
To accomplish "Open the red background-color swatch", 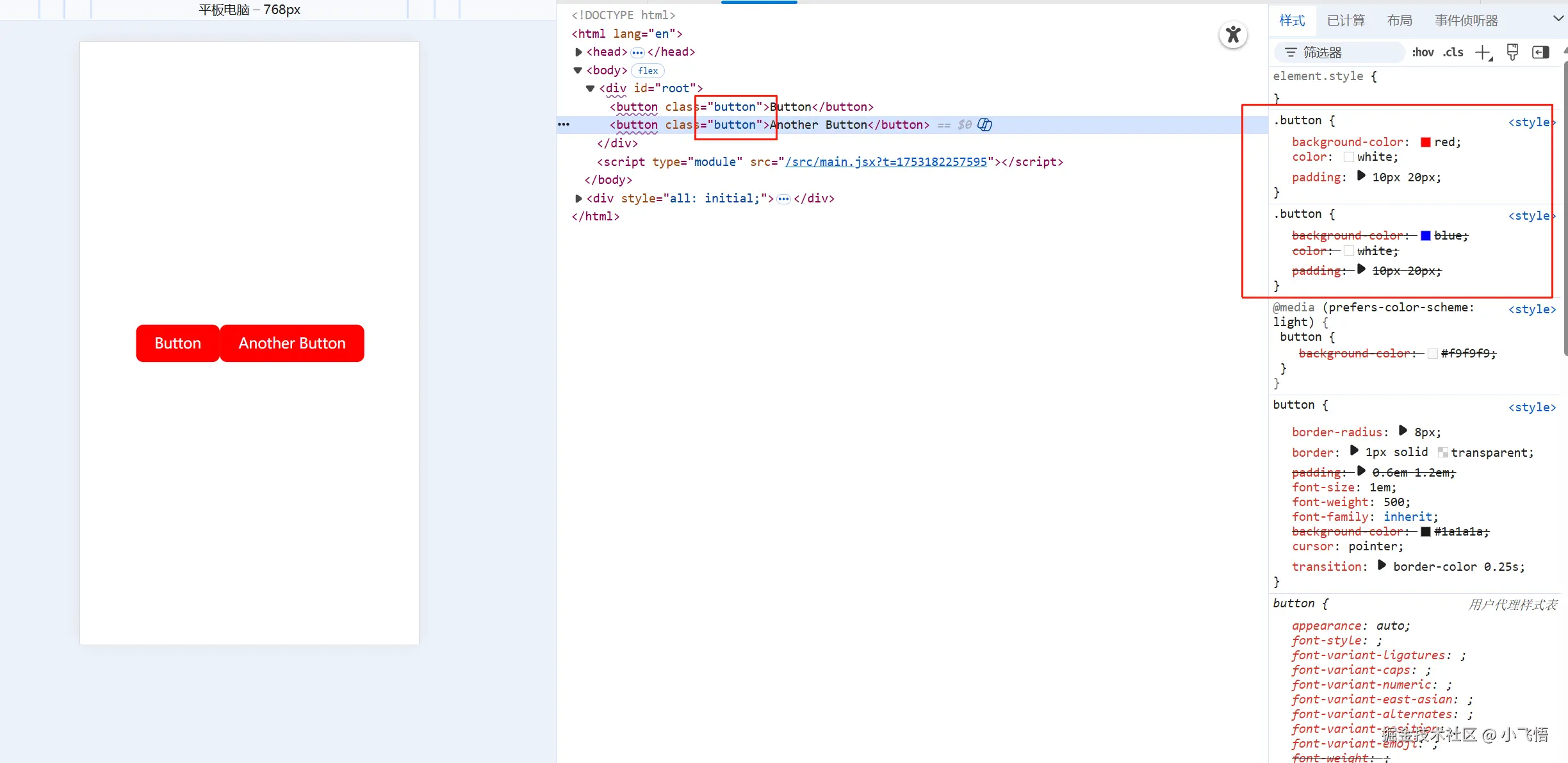I will click(1426, 142).
